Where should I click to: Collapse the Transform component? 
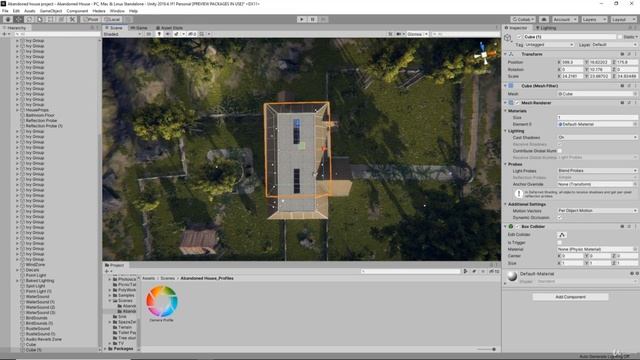[506, 54]
